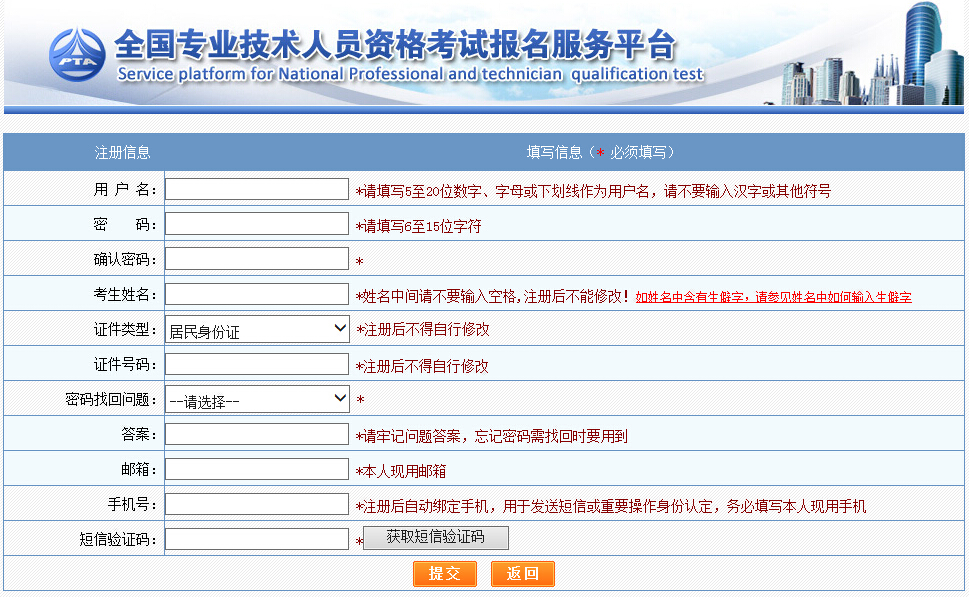Focus the 密码 password field

point(256,224)
